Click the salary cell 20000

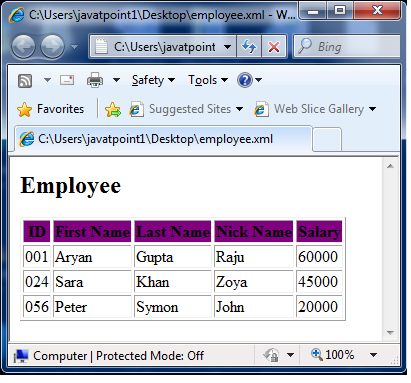tap(319, 307)
